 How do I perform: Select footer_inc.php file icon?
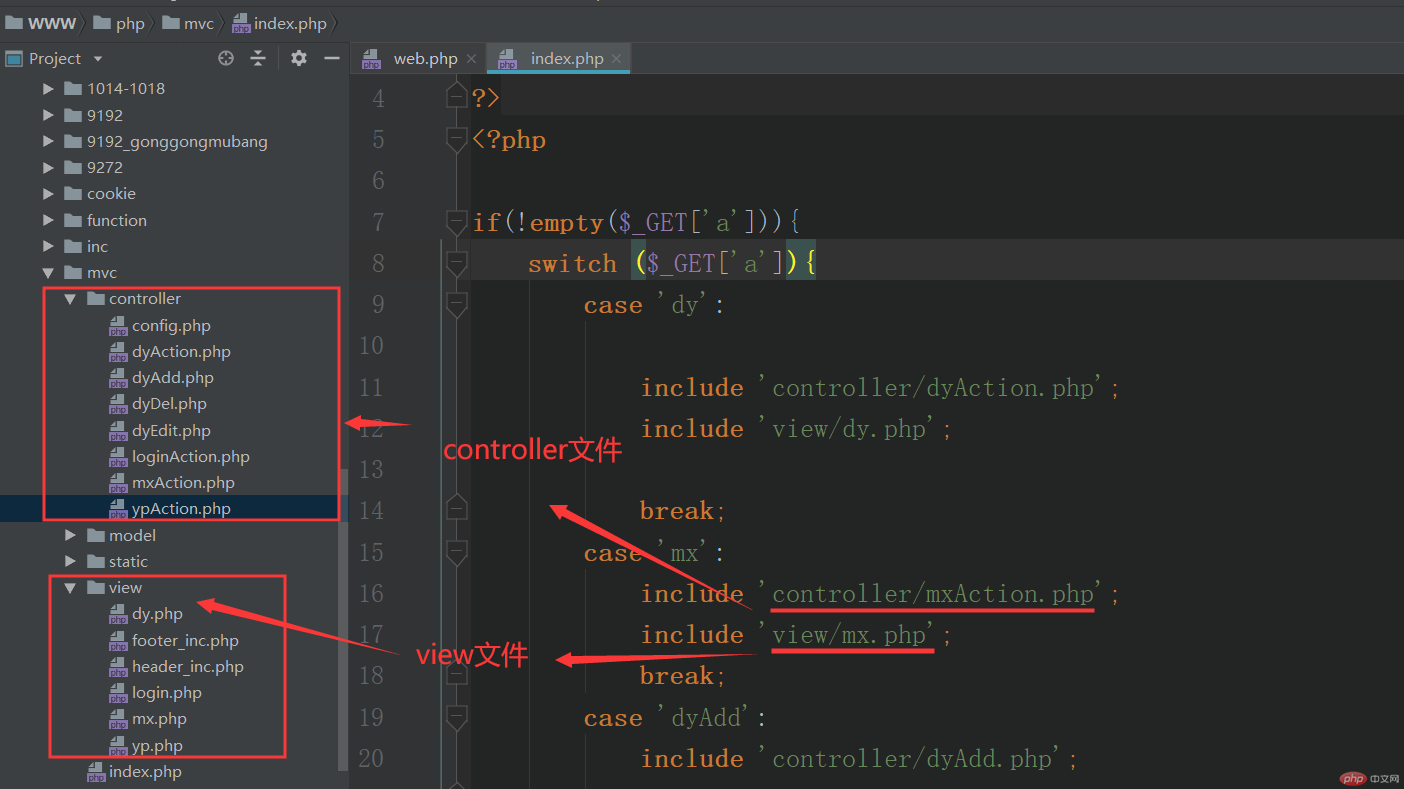[118, 641]
